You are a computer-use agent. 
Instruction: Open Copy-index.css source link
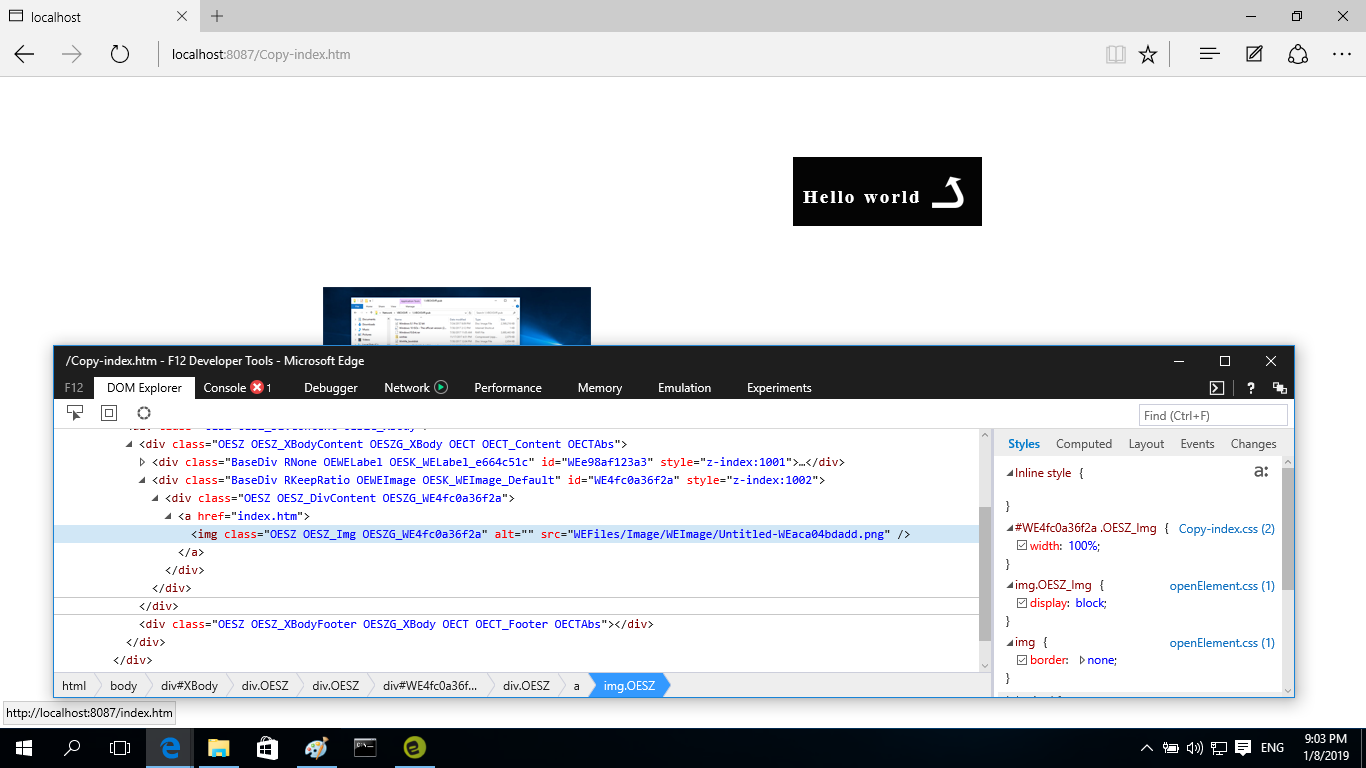pos(1226,528)
